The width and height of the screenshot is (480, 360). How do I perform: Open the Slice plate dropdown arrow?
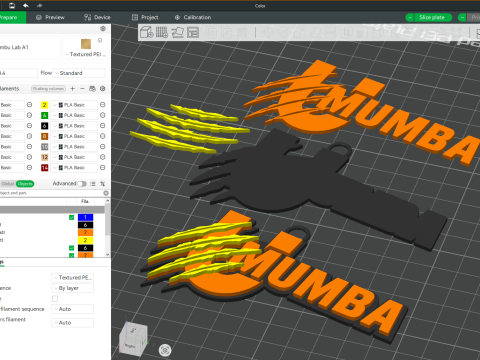[x=410, y=17]
